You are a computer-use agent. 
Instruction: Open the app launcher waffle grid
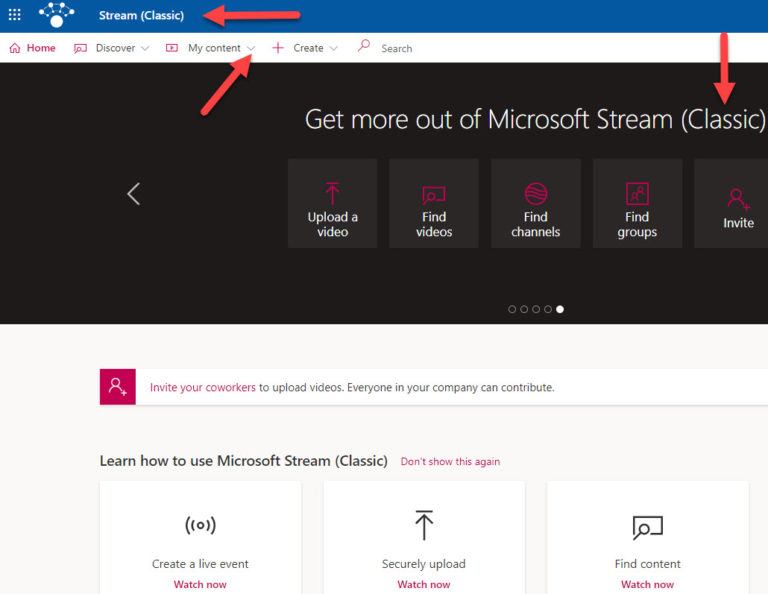pos(15,15)
